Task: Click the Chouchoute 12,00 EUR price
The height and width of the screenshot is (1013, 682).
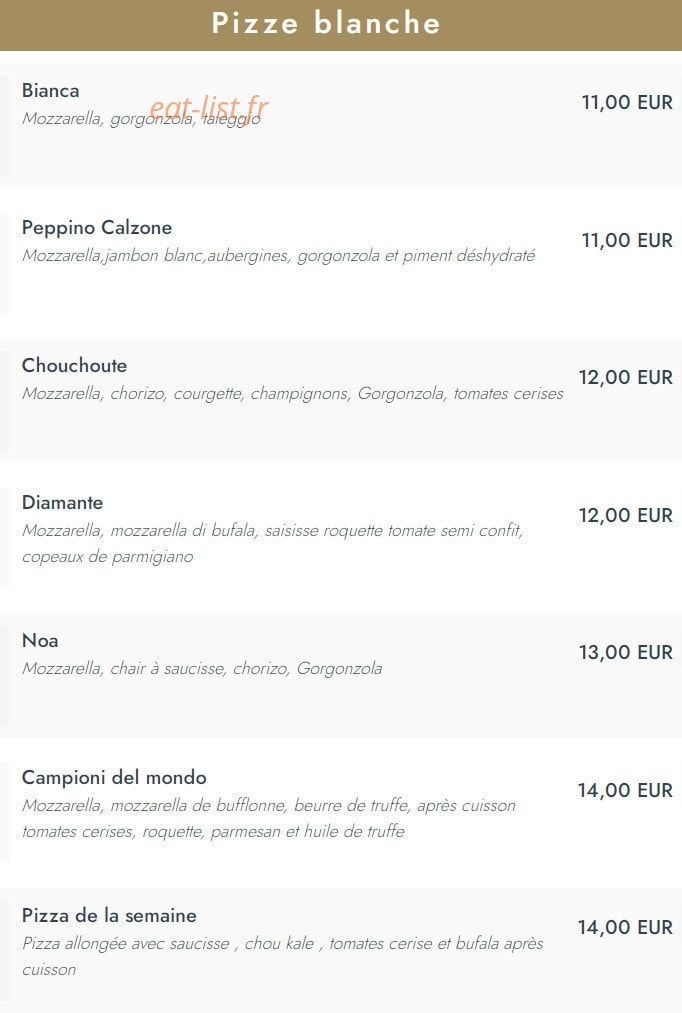Action: click(x=626, y=377)
